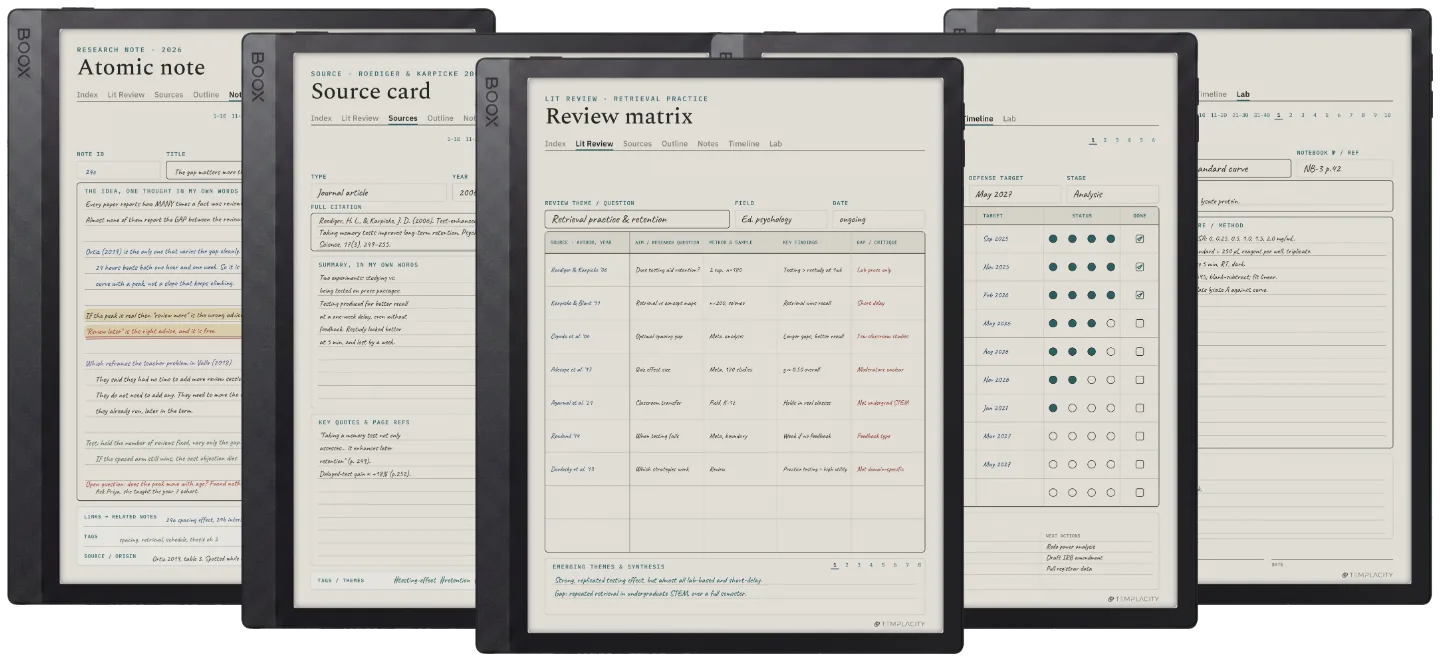This screenshot has width=1440, height=661.
Task: Go to Notes tab on Review matrix tablet
Action: [x=707, y=144]
